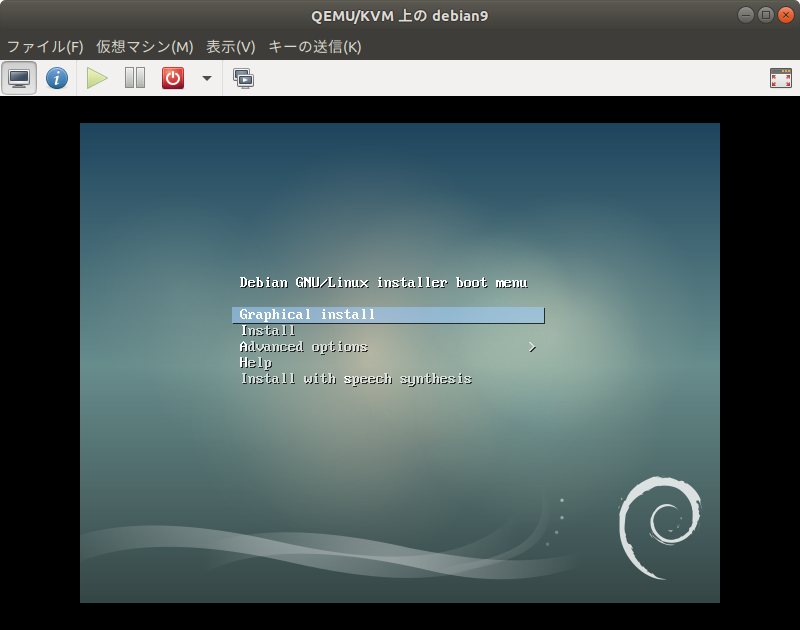Show the graphical console view
This screenshot has width=800, height=630.
coord(19,78)
